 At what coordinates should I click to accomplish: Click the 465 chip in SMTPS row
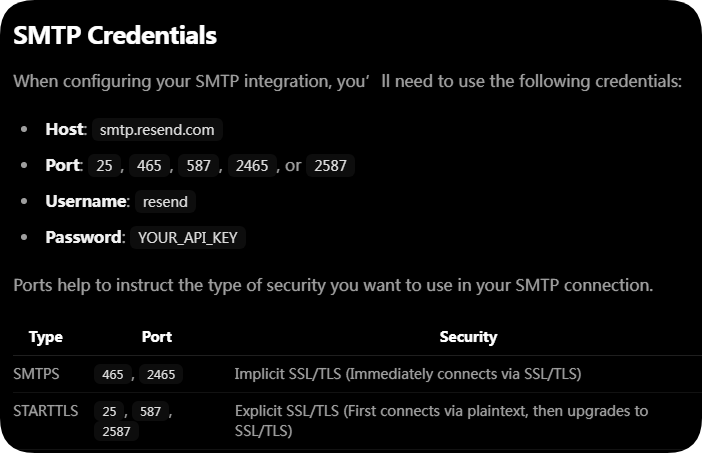point(112,374)
